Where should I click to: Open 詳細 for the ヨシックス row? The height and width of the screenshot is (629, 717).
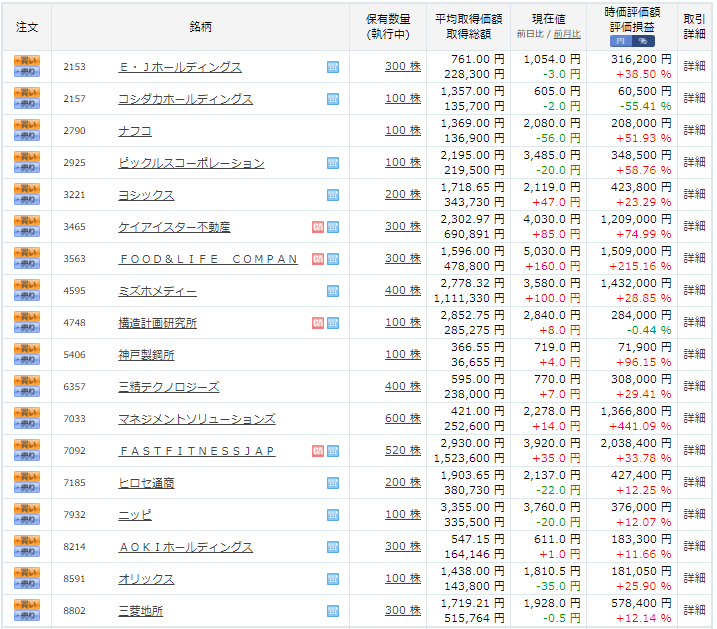pos(694,194)
